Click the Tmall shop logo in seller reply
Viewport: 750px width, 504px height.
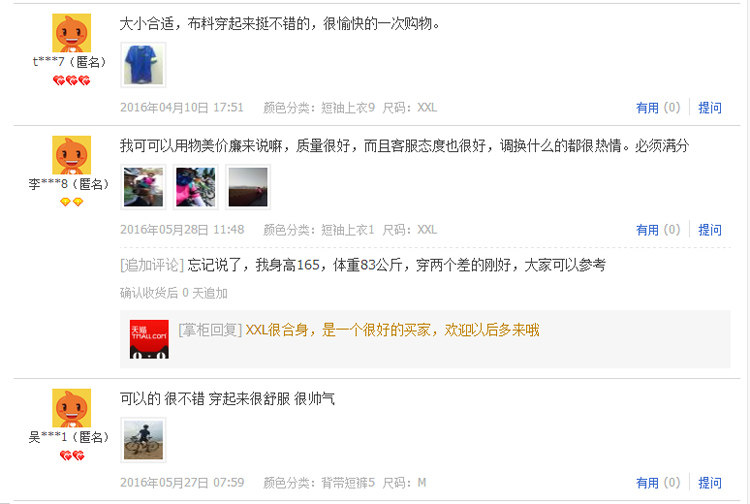149,339
